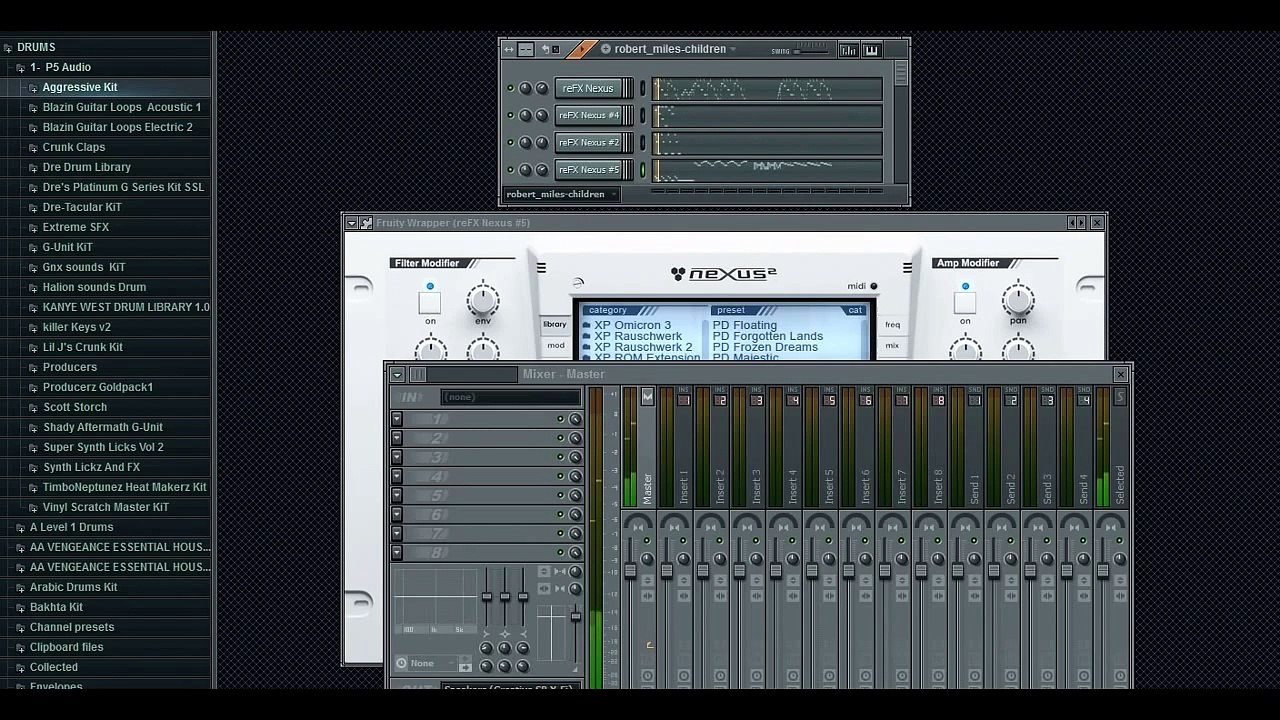Switch to the freq tab in Nexus
This screenshot has height=720, width=1280.
tap(892, 324)
